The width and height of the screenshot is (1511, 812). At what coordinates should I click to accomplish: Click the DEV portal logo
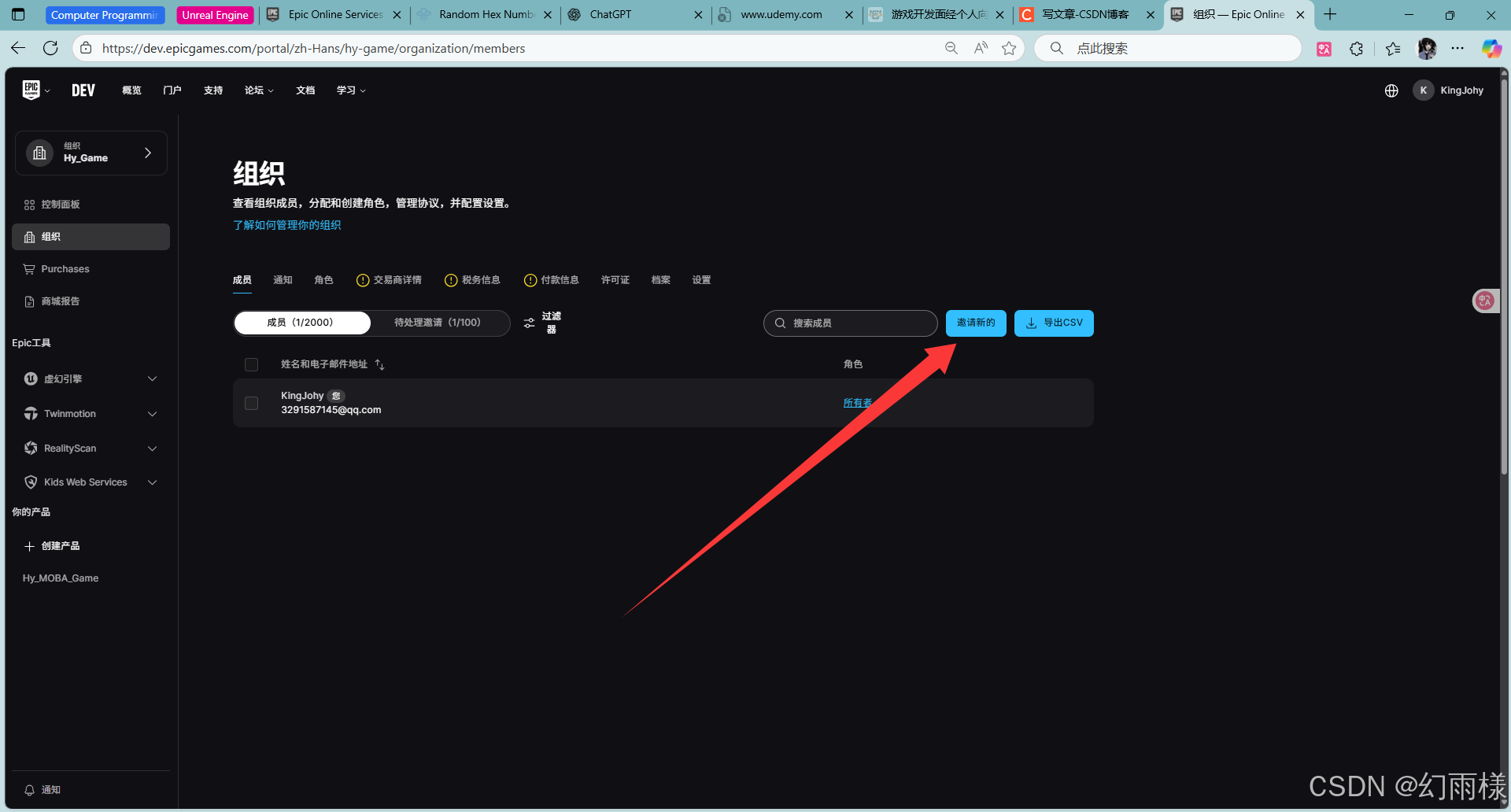[83, 90]
